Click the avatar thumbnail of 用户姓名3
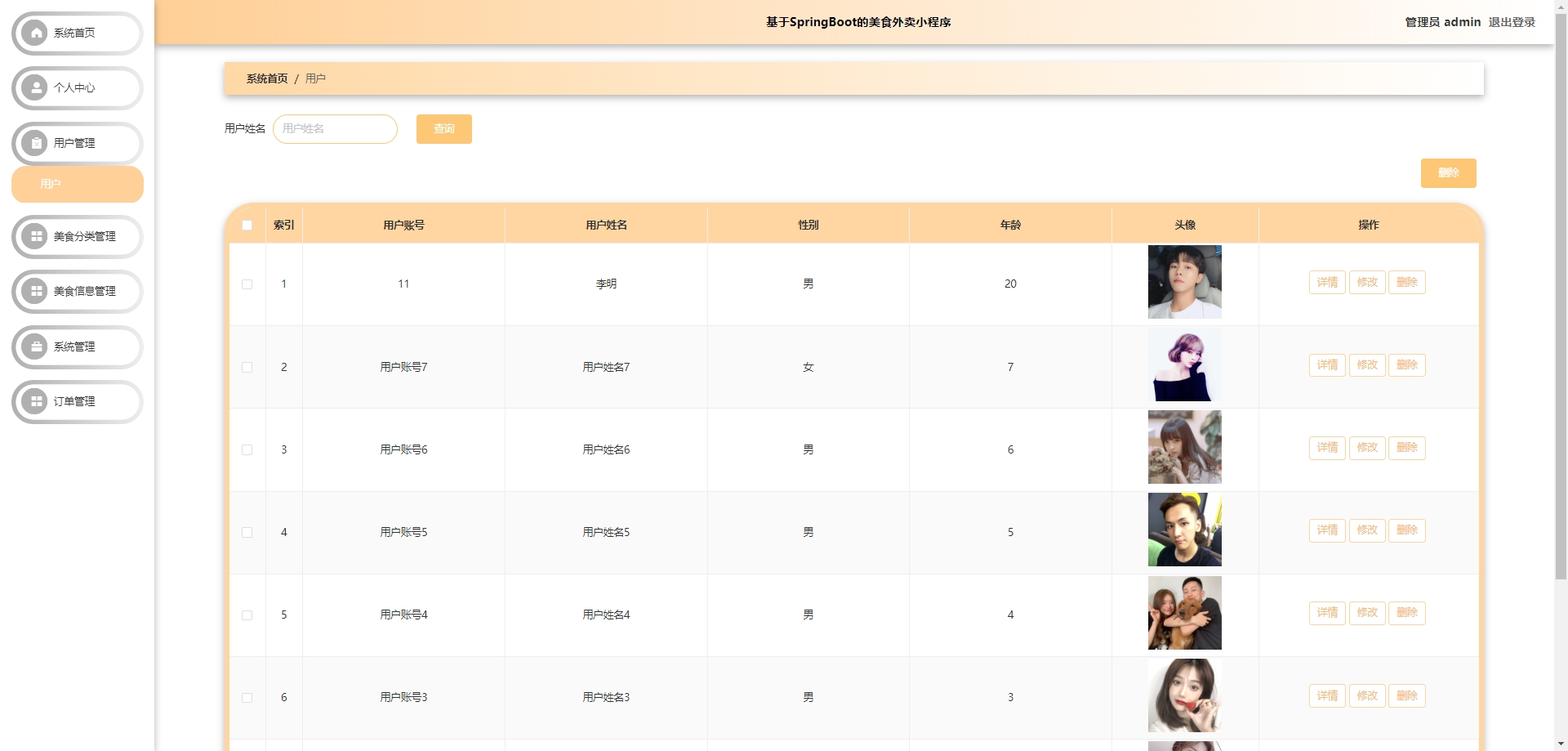This screenshot has height=751, width=1568. tap(1185, 695)
